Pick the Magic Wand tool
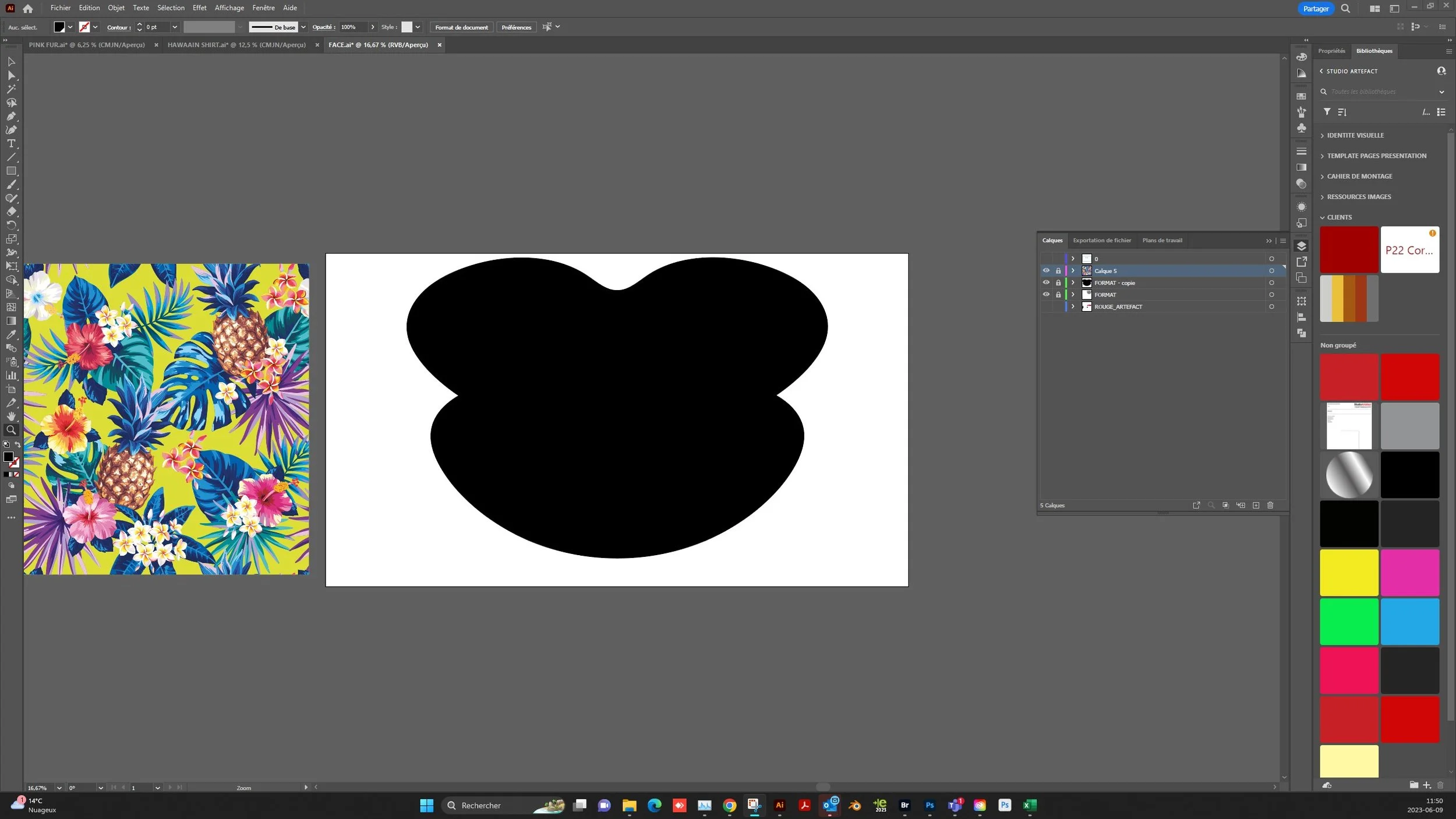 [x=11, y=89]
